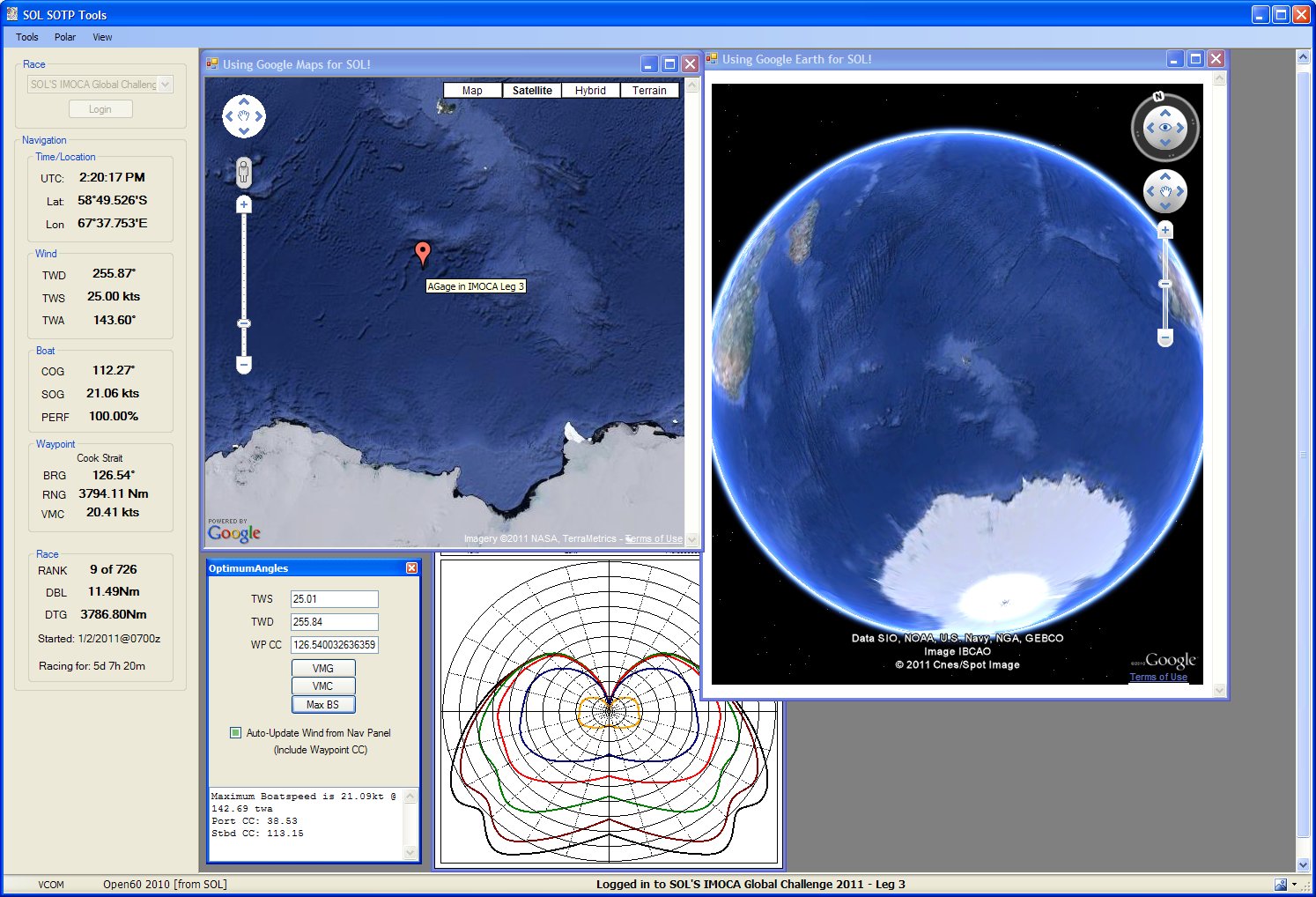Screen dimensions: 1316x897
Task: Click the Google Earth window title icon
Action: point(712,59)
